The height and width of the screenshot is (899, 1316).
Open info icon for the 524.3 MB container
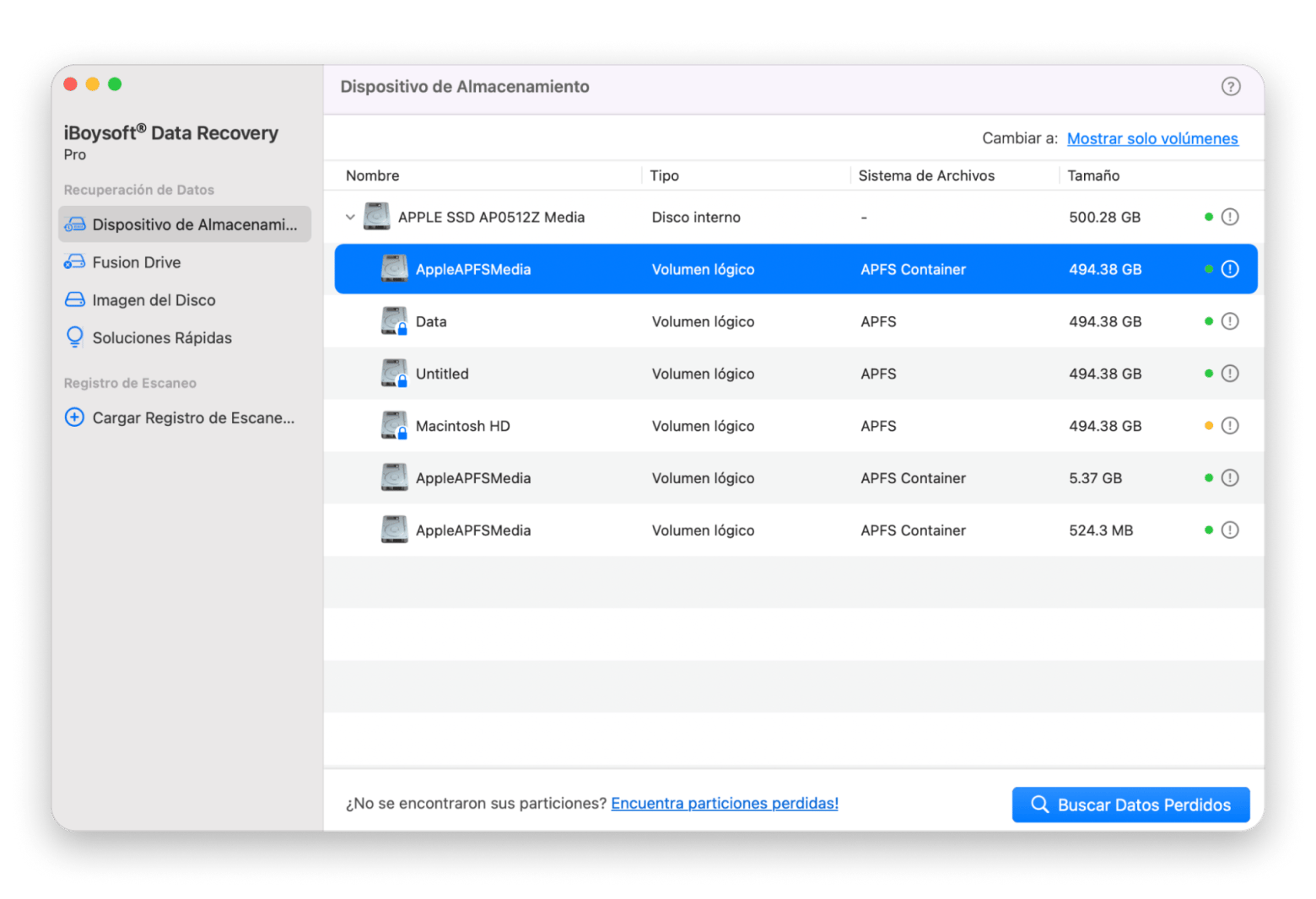point(1230,530)
